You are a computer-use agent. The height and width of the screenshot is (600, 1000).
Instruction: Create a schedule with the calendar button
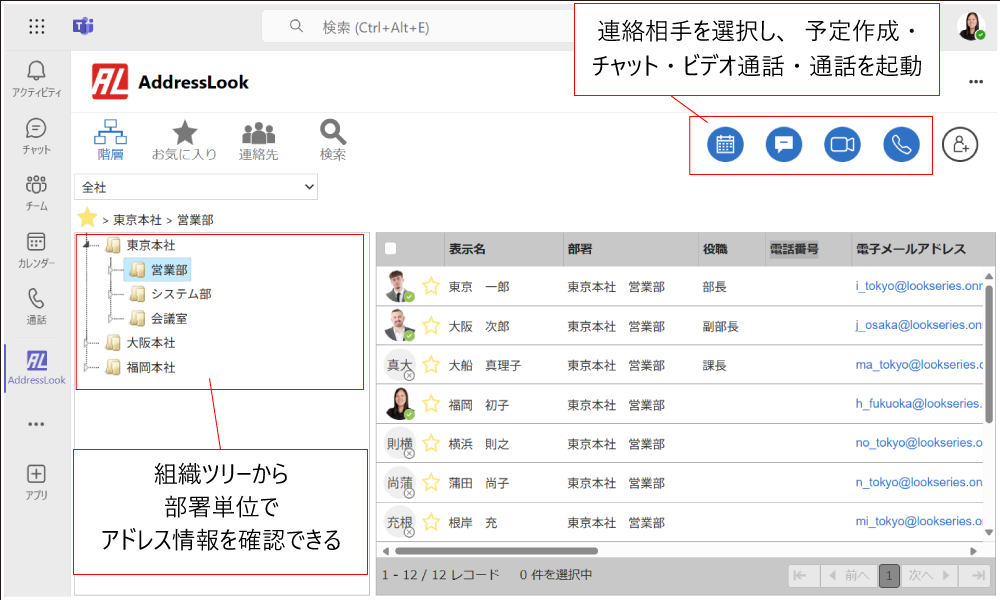[725, 145]
